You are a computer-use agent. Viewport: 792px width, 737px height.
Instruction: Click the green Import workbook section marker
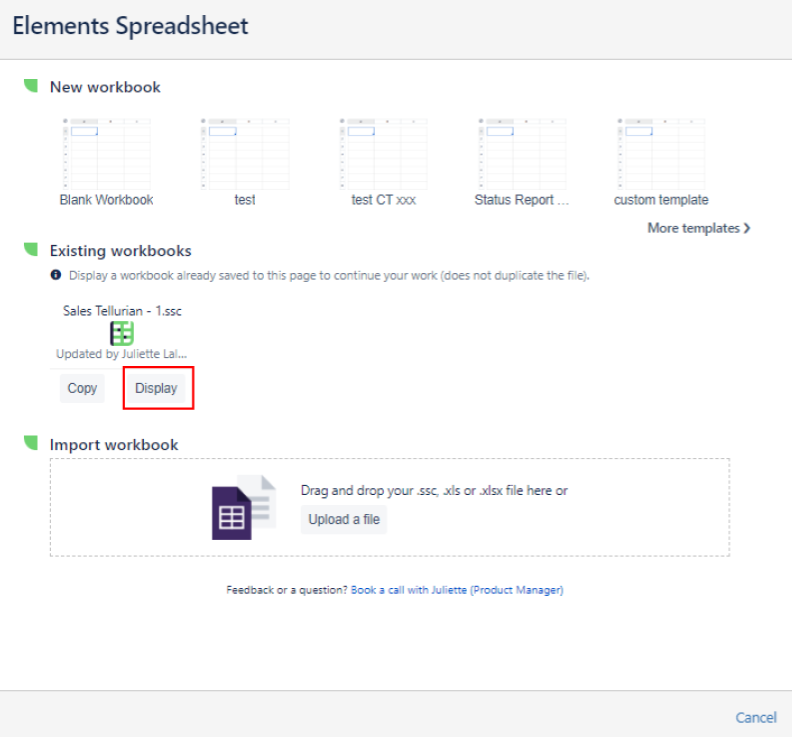pos(31,444)
